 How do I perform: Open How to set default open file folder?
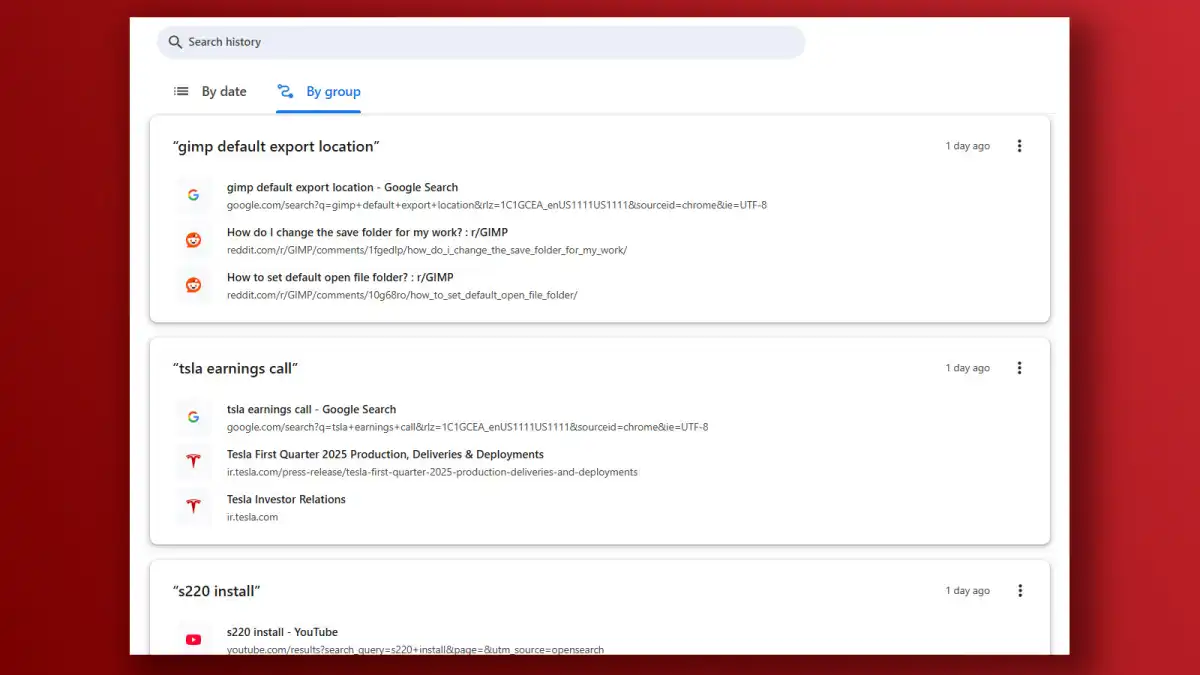point(354,277)
